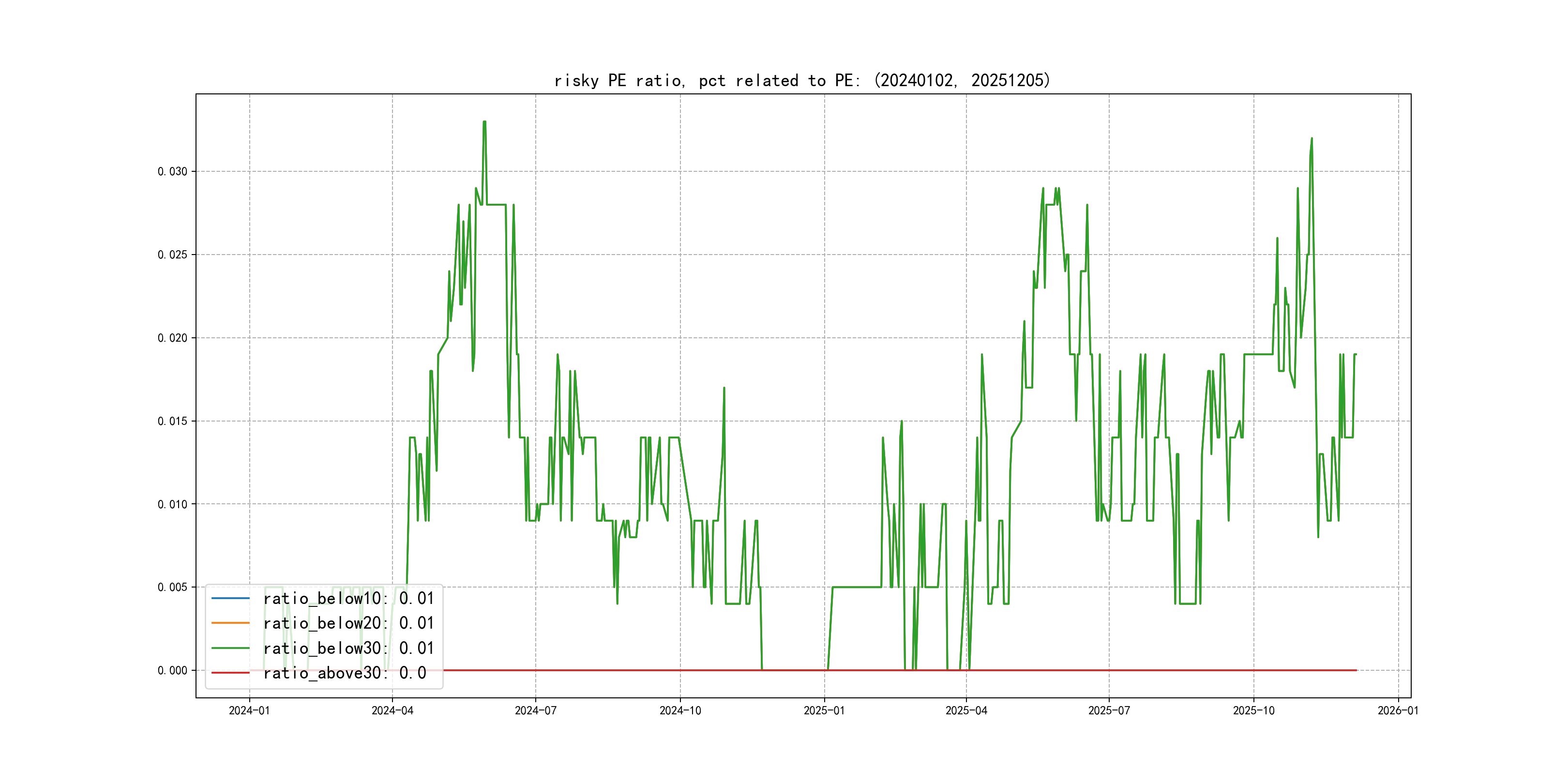Viewport: 1568px width, 784px height.
Task: Click the red ratio_above30 legend line
Action: click(x=230, y=673)
